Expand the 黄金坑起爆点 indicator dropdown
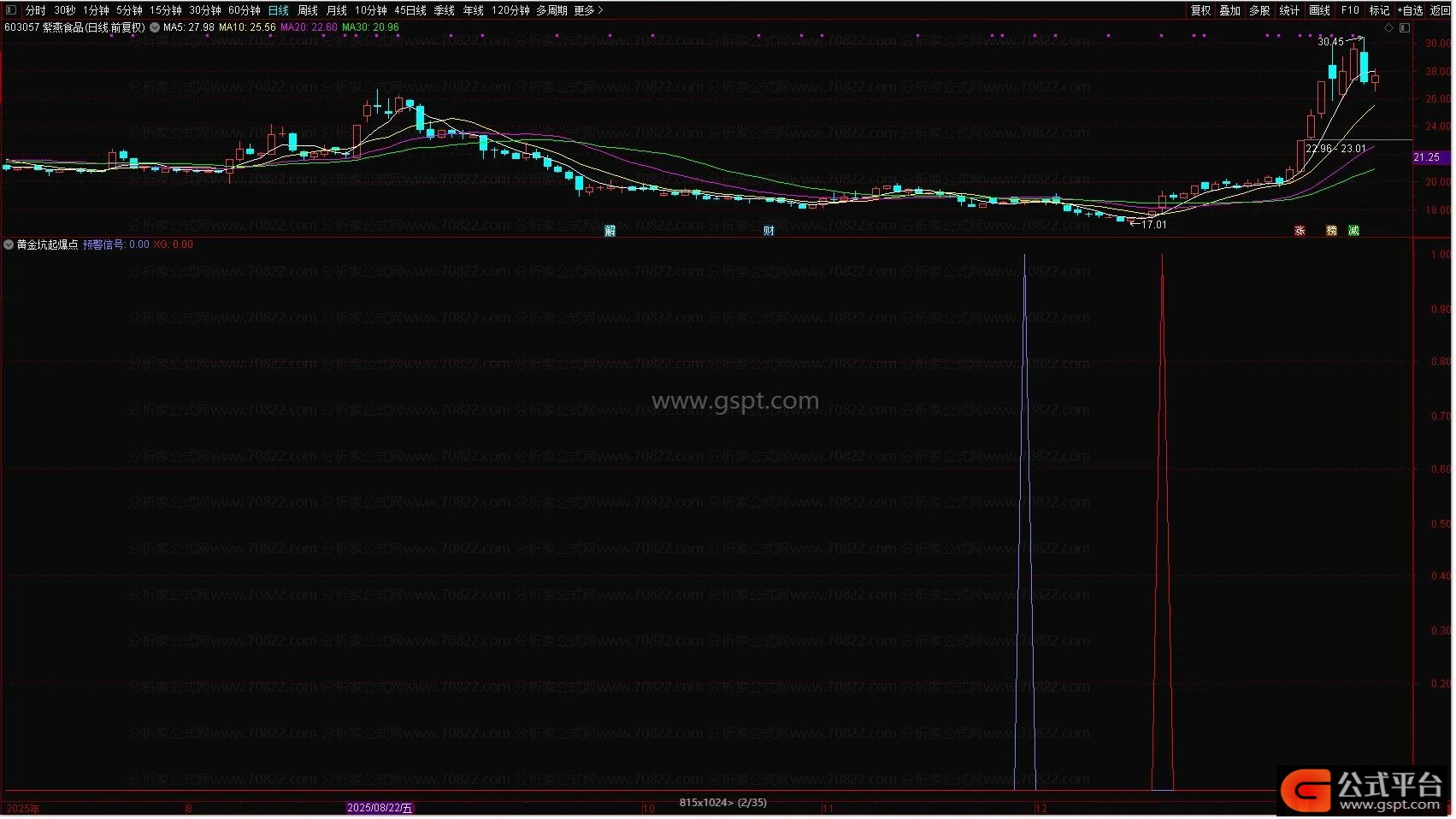Image resolution: width=1456 pixels, height=819 pixels. pos(9,245)
